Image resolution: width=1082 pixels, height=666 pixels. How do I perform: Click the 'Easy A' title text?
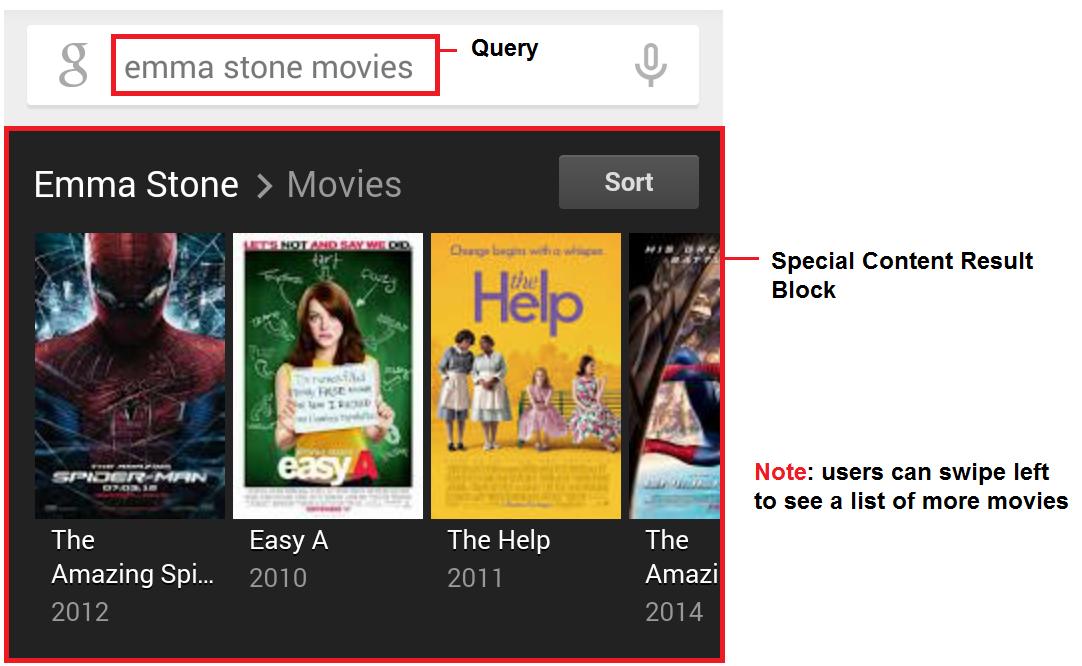(x=288, y=540)
